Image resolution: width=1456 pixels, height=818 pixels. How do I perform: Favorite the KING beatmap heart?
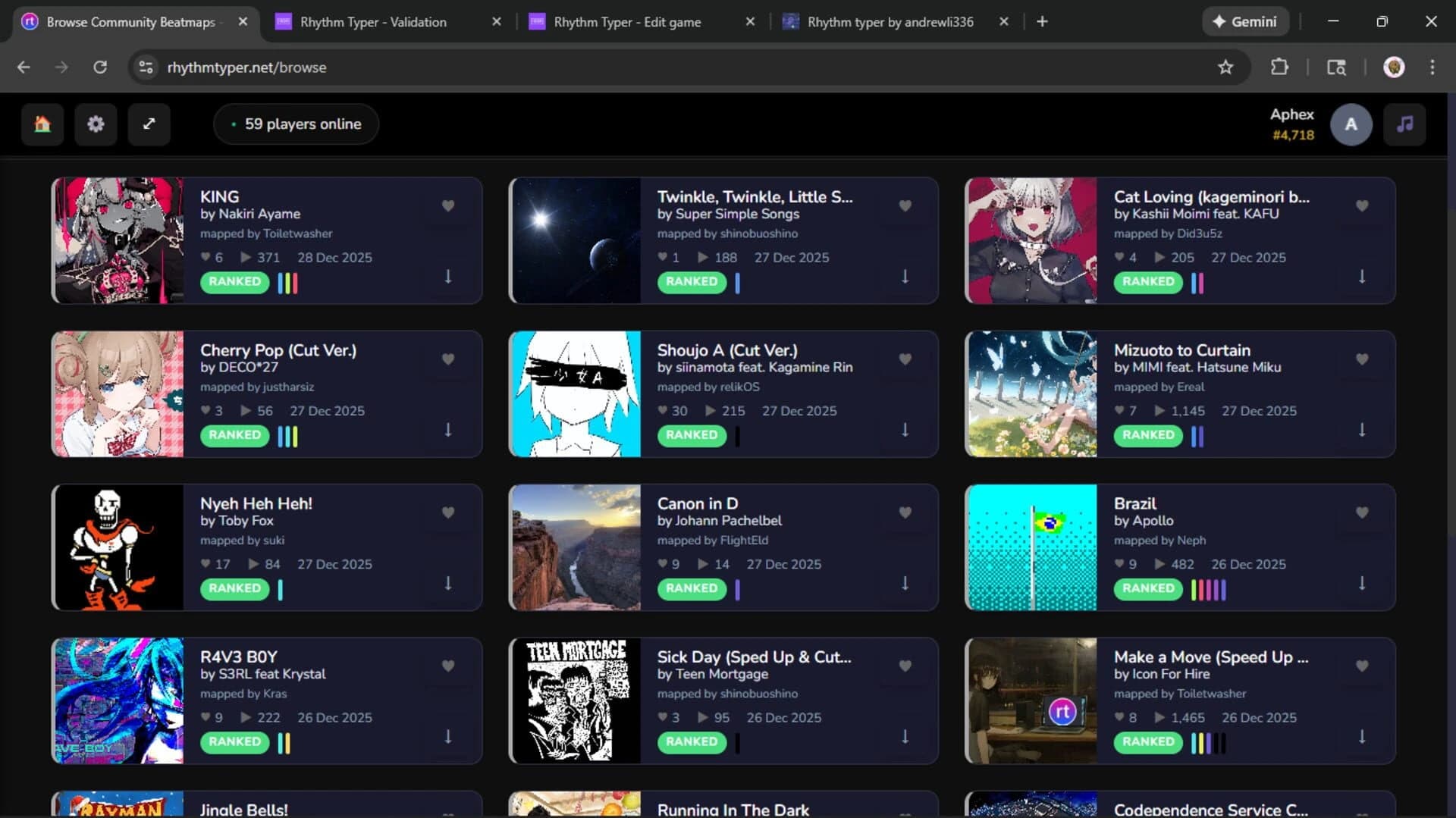448,205
